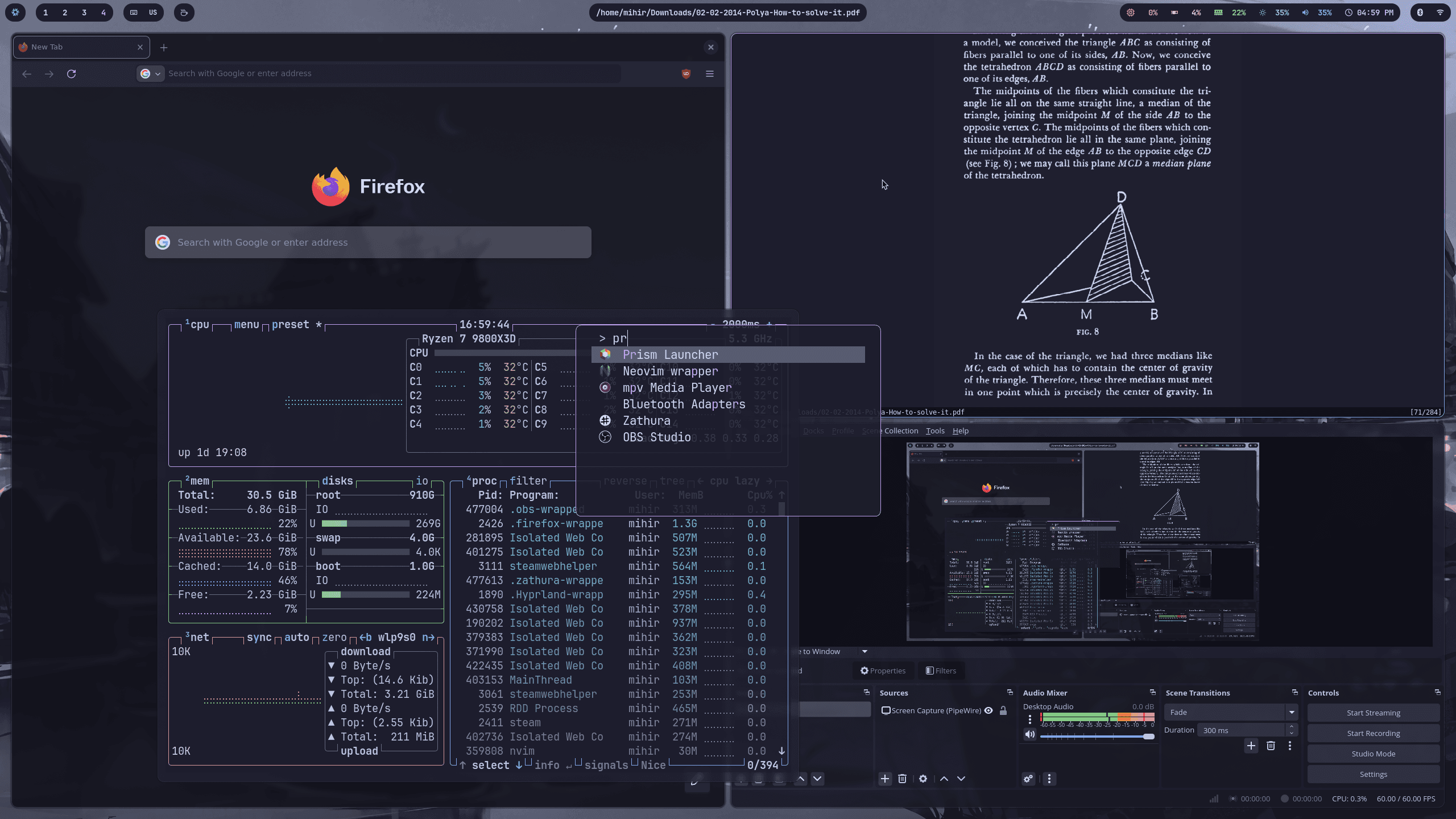Click the 04:59 PM clock
Viewport: 1456px width, 819px height.
[1369, 13]
